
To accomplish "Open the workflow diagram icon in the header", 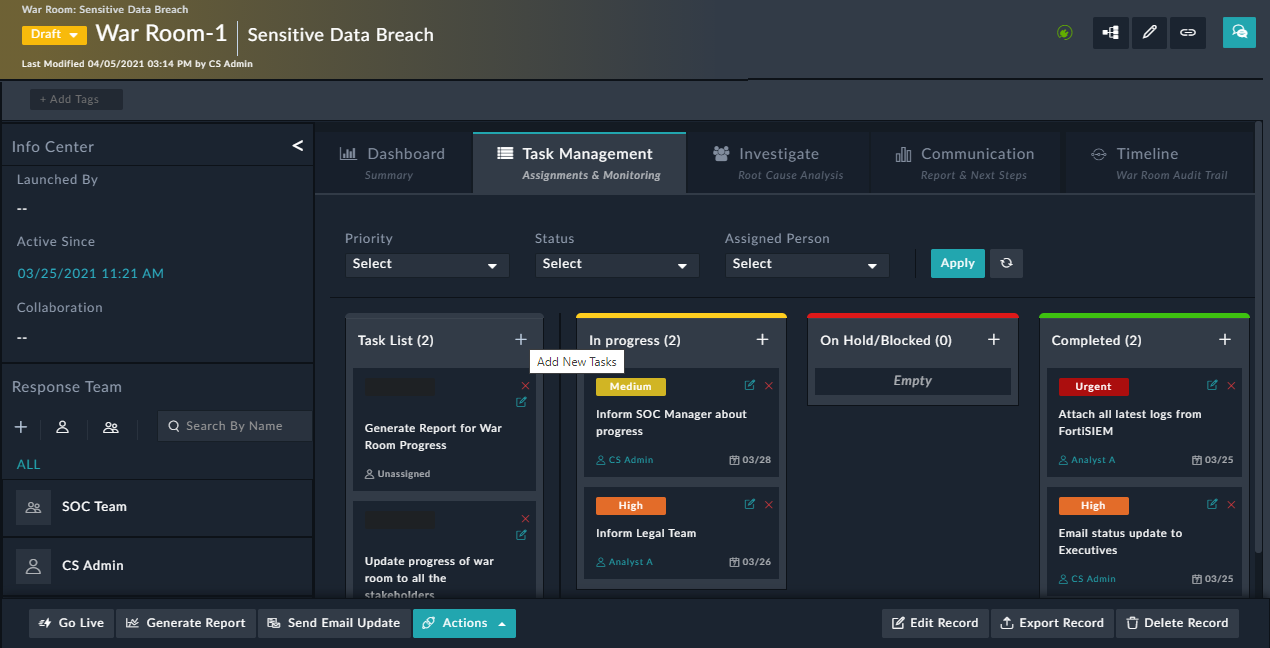I will (x=1110, y=32).
